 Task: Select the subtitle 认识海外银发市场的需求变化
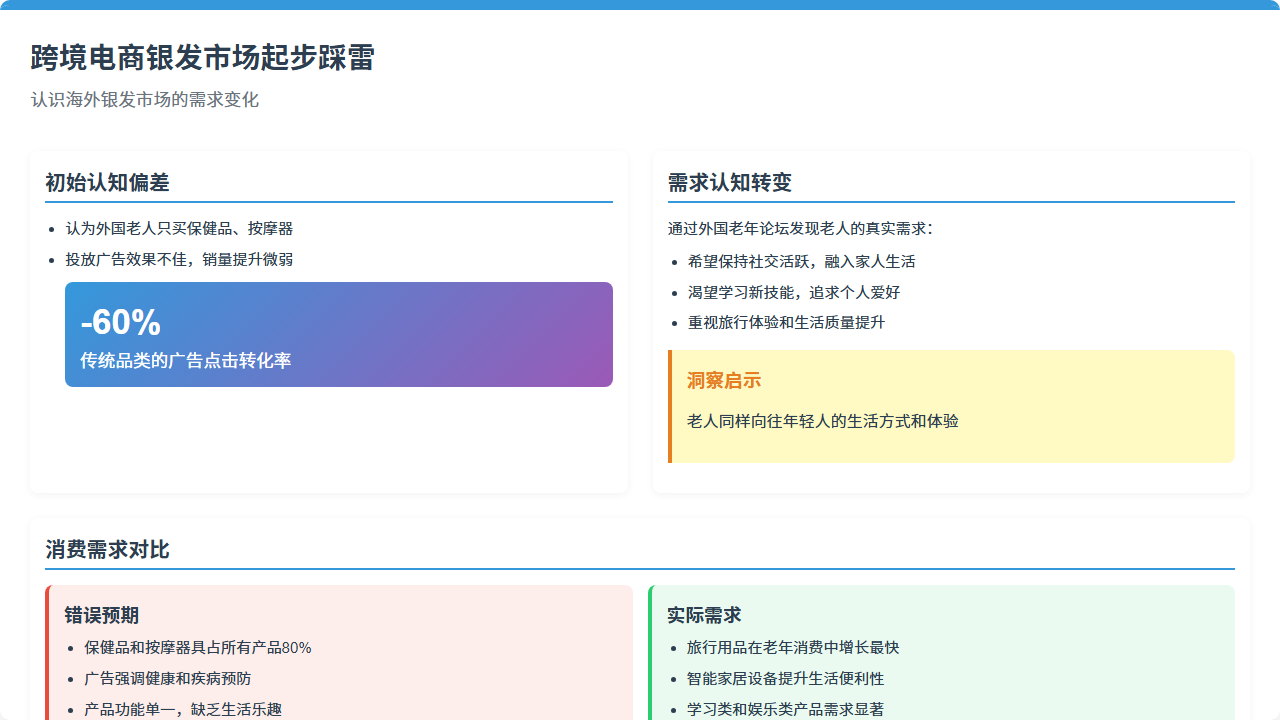(x=145, y=100)
